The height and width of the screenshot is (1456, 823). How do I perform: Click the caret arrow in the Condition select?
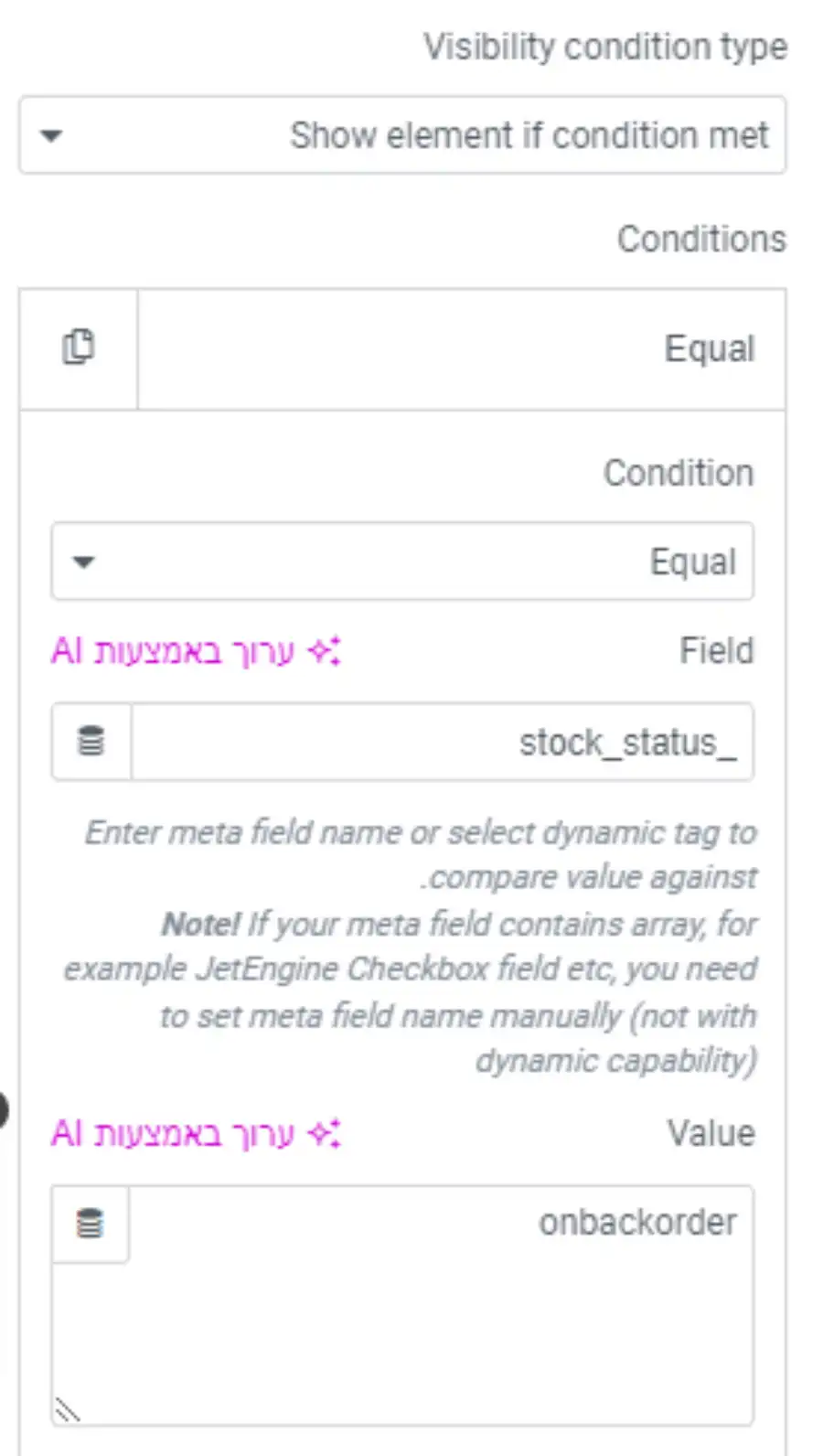tap(83, 562)
